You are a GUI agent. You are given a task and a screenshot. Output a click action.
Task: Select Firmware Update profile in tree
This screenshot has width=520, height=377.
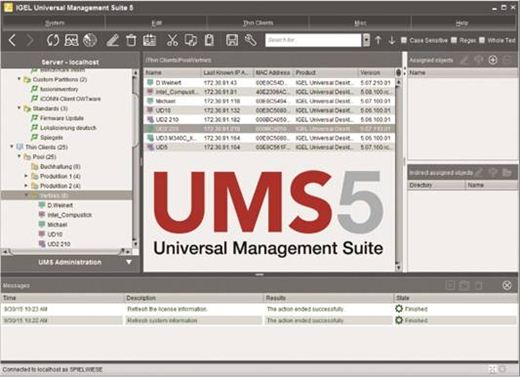pos(62,118)
